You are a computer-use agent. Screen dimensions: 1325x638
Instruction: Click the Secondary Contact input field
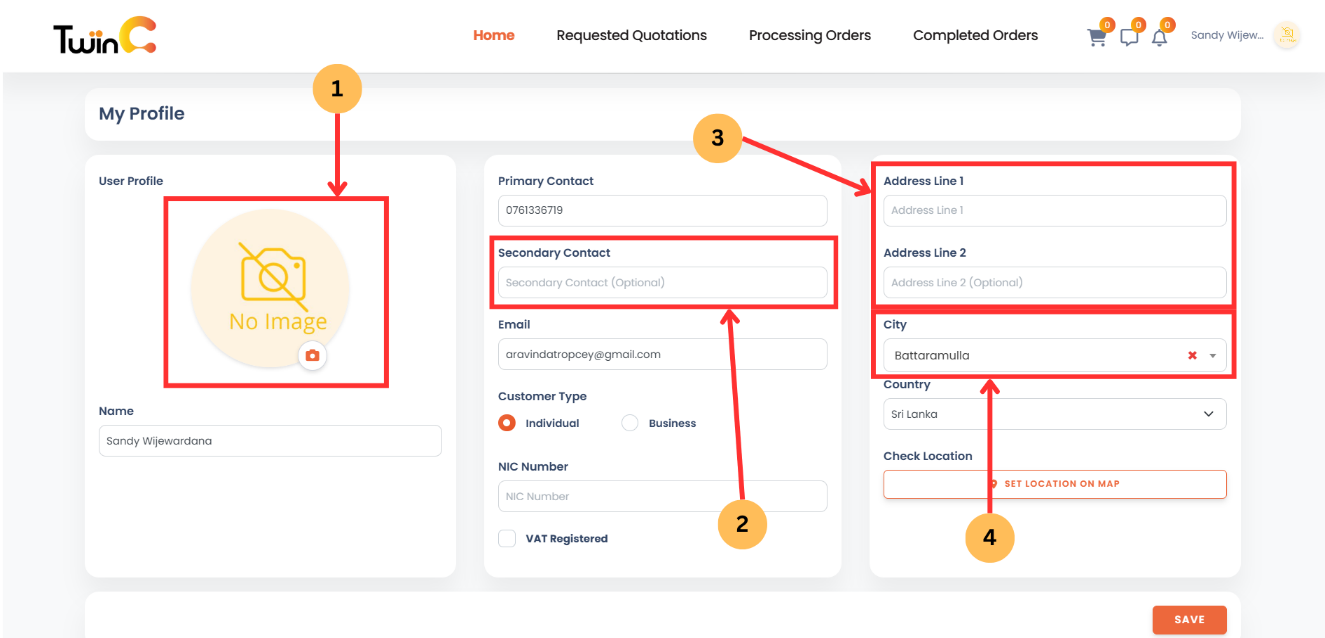(662, 282)
